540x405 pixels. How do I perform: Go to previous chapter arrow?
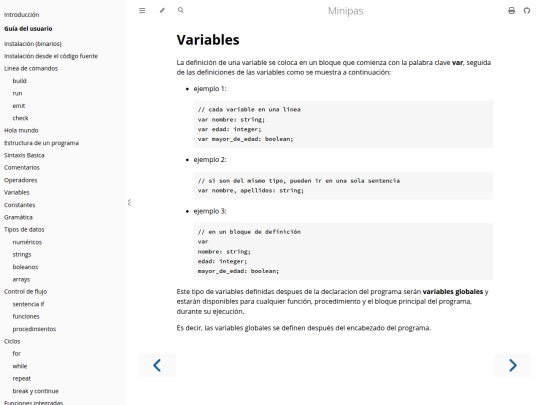[157, 365]
